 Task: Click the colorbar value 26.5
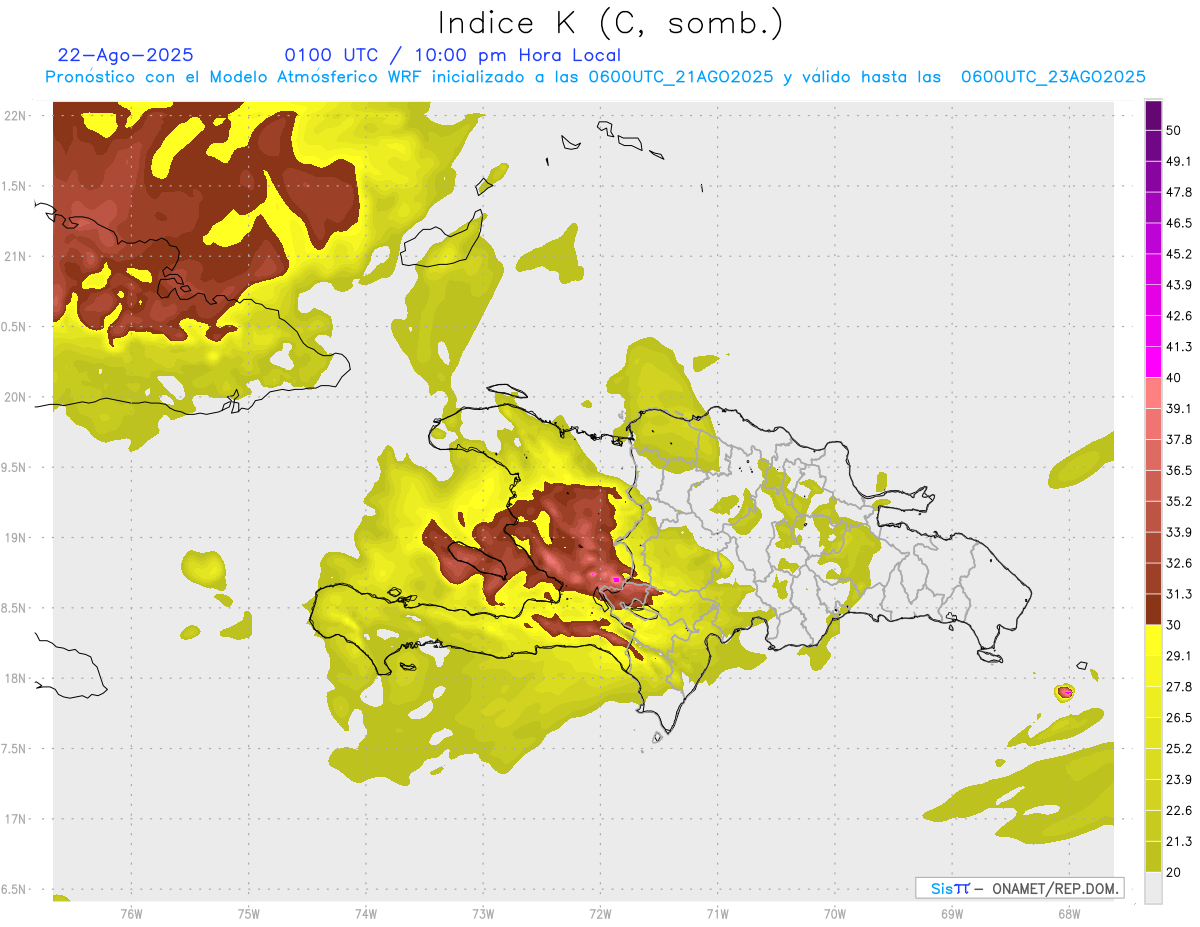(1179, 717)
